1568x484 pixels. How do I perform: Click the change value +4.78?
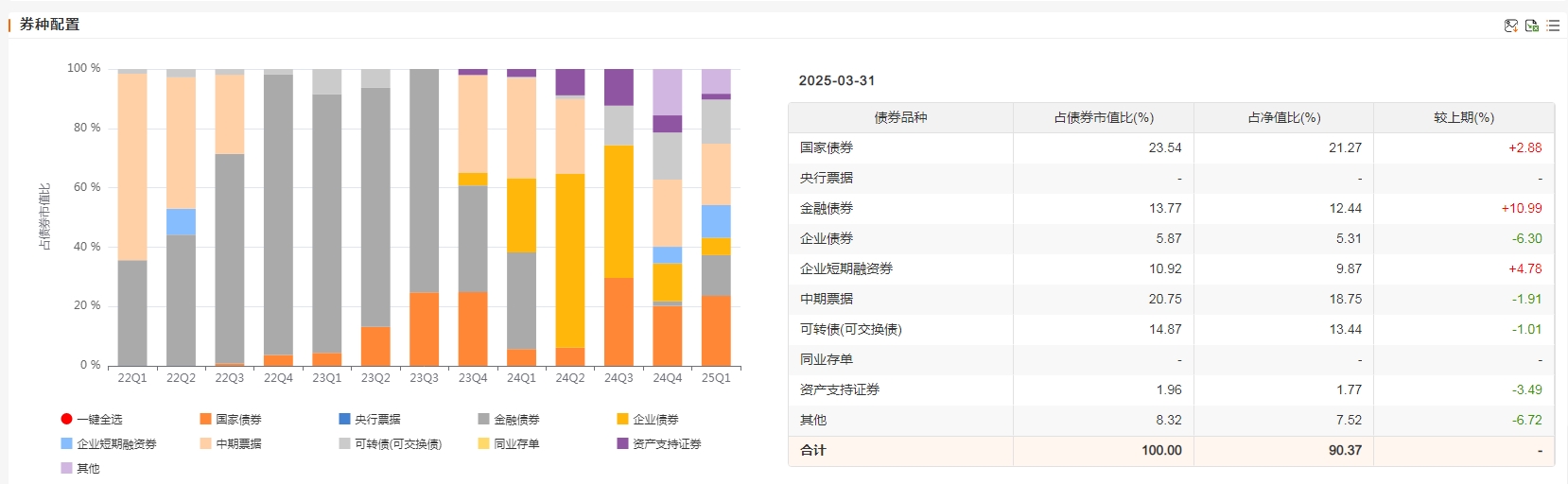click(x=1525, y=268)
